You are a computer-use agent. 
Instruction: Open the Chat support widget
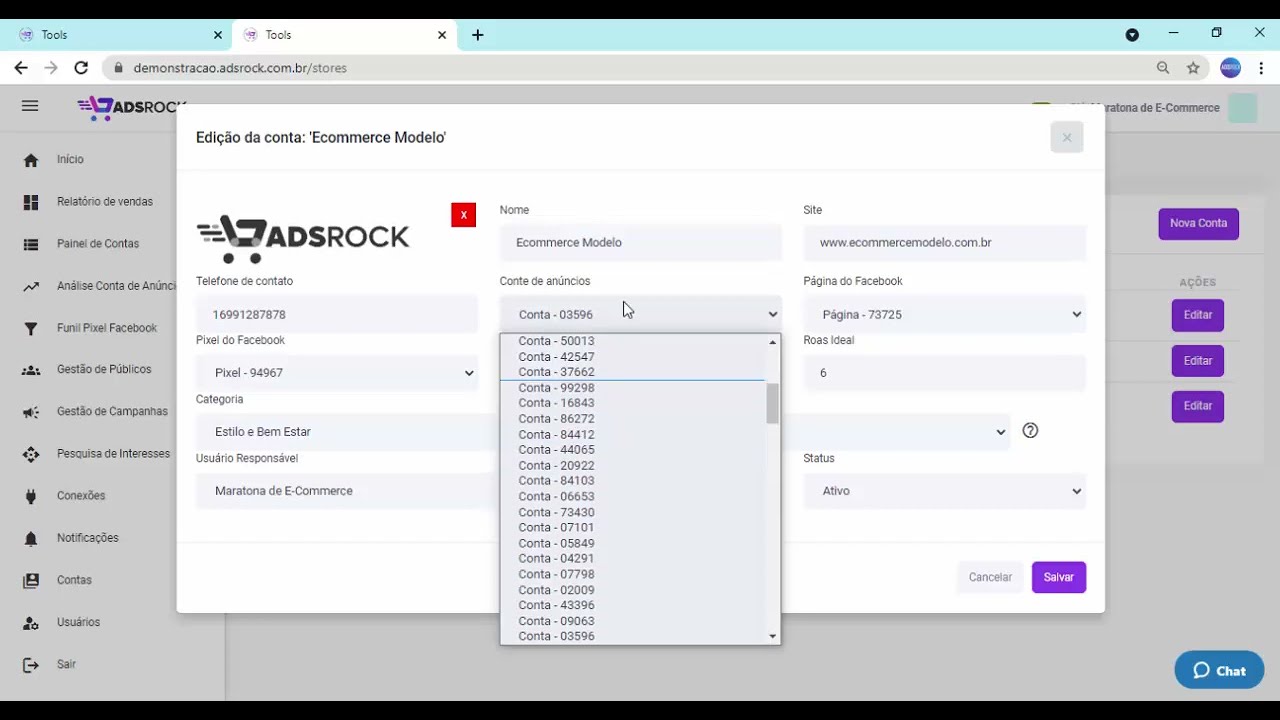pos(1218,671)
